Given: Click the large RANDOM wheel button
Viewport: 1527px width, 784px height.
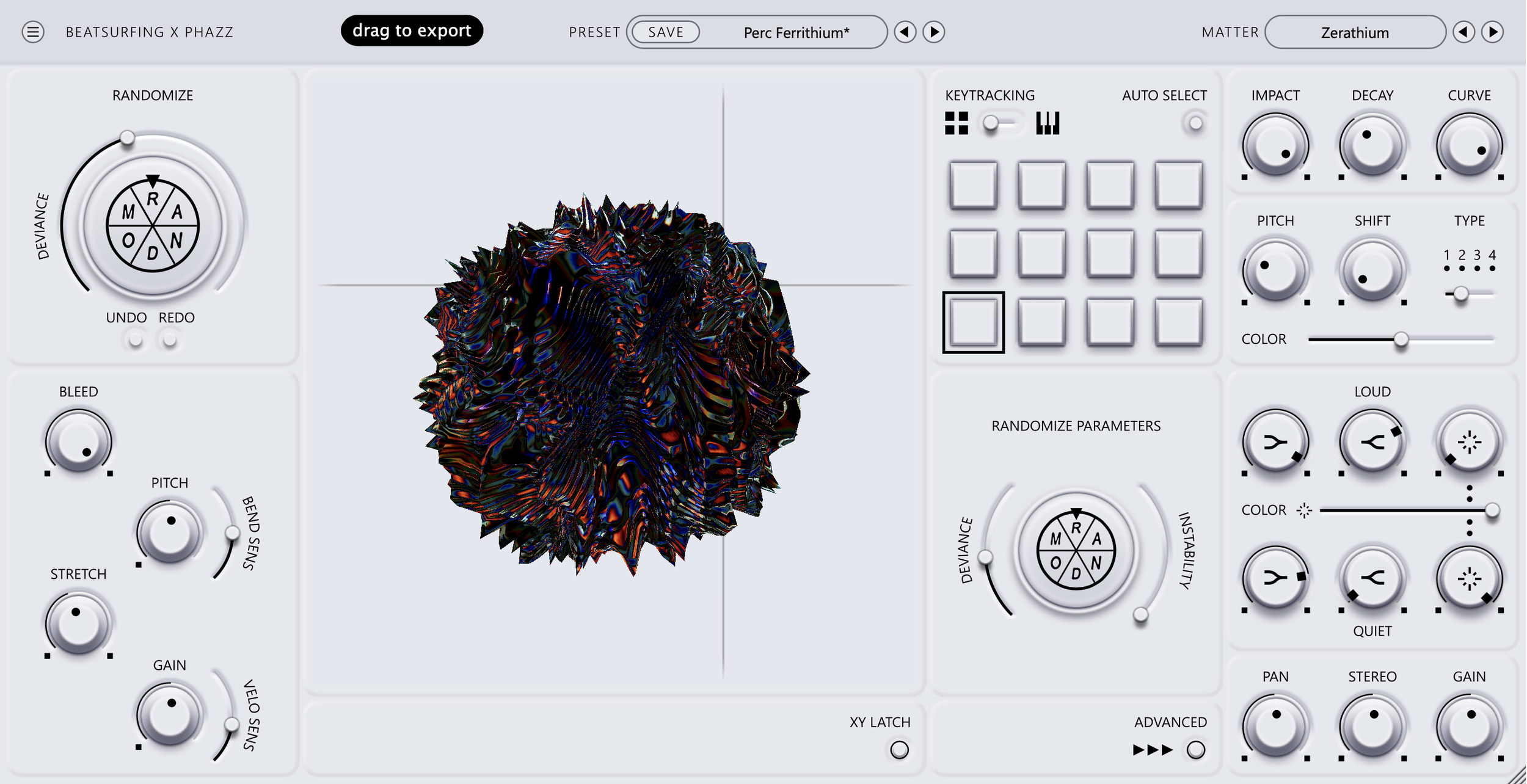Looking at the screenshot, I should point(152,226).
